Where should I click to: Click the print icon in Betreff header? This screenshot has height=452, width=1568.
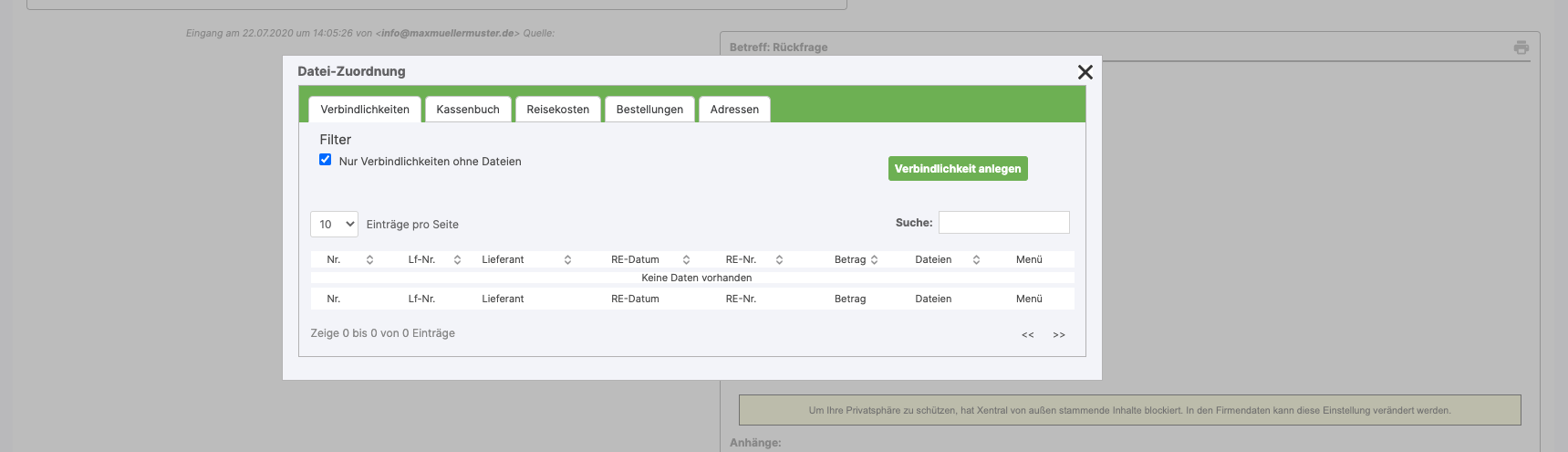click(x=1521, y=47)
